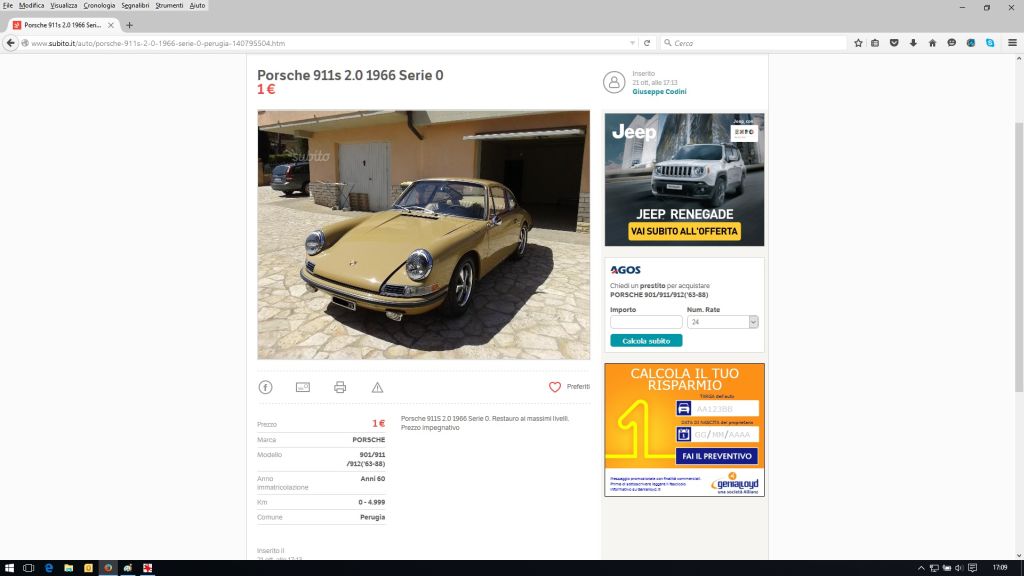Click the Calcola subito button
This screenshot has height=576, width=1024.
646,341
